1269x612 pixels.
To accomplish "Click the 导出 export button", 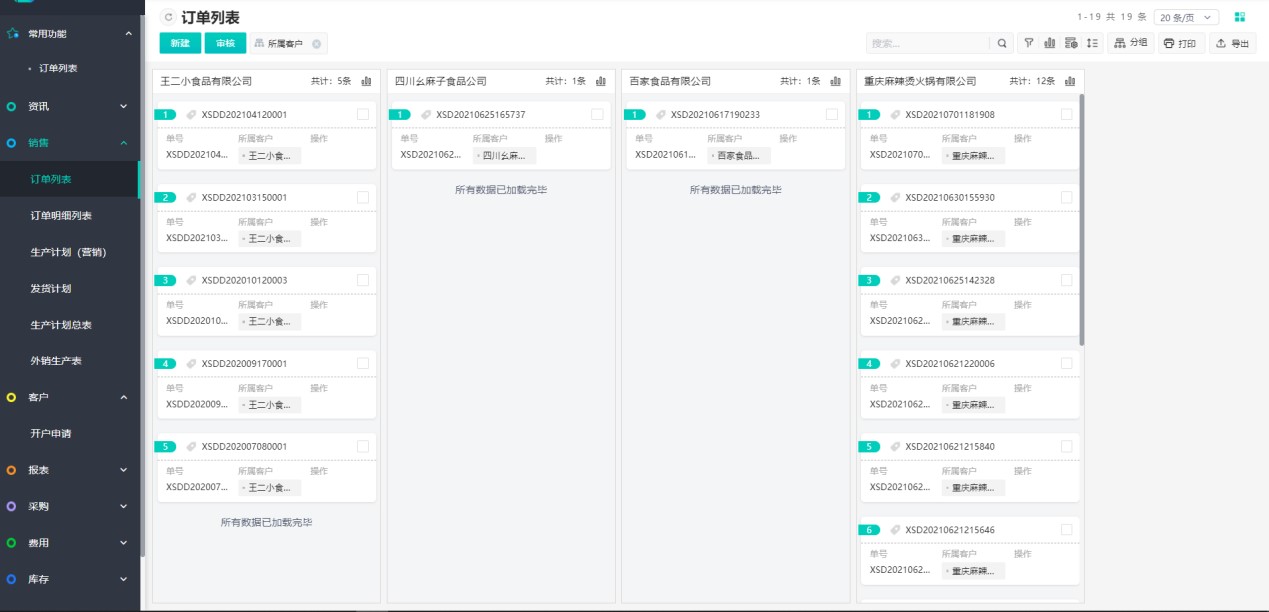I will click(x=1232, y=44).
